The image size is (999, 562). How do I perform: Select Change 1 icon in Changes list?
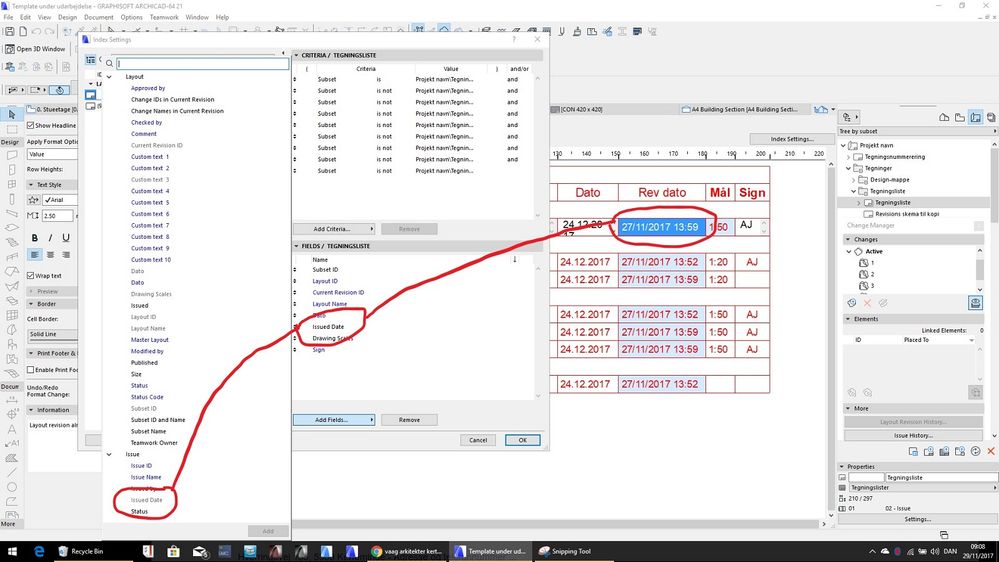pos(864,263)
